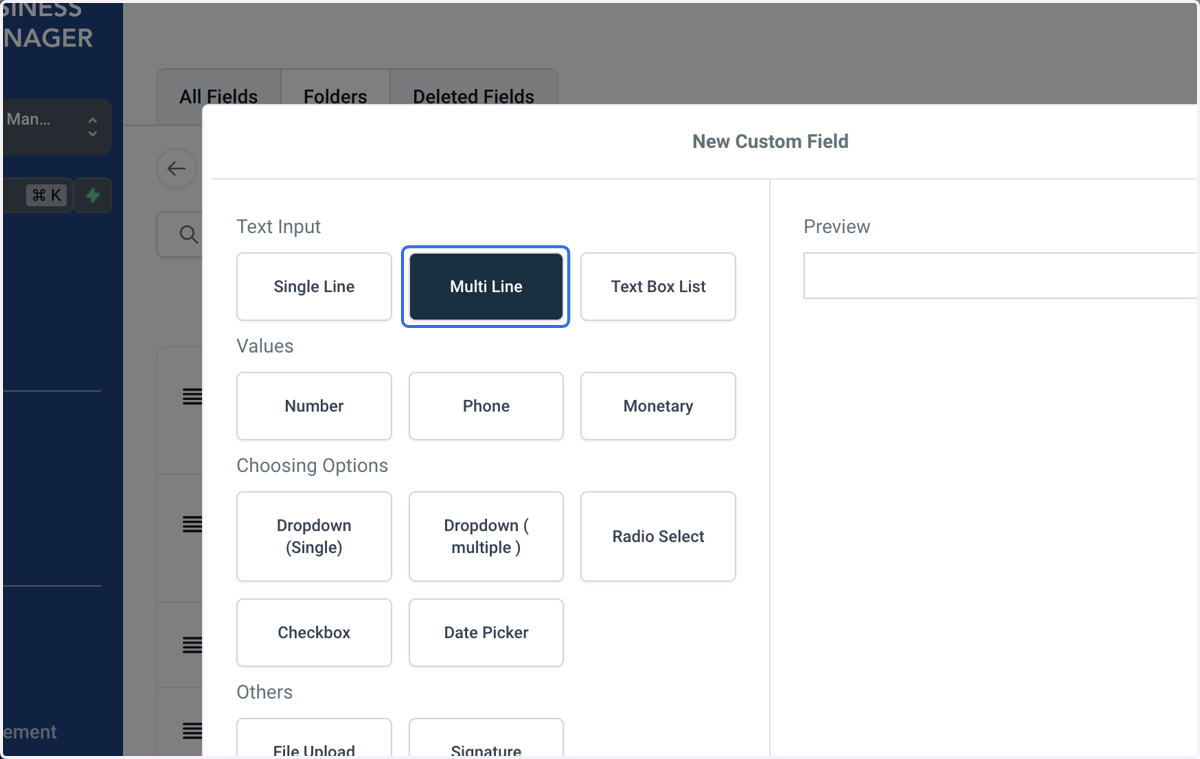Select the Single Line field type
1200x759 pixels.
pyautogui.click(x=314, y=286)
